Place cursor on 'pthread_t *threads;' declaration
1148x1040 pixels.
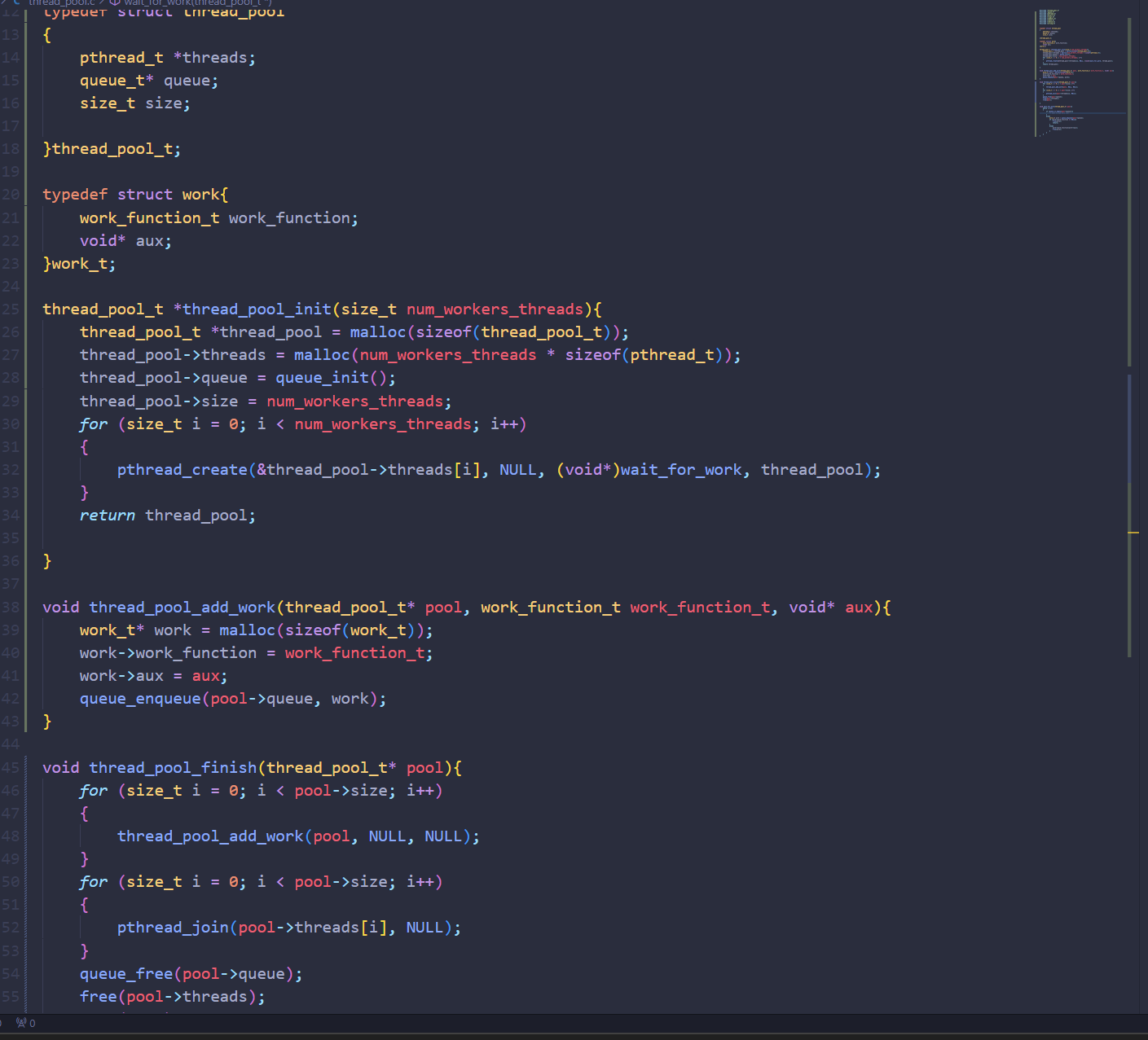[x=167, y=58]
